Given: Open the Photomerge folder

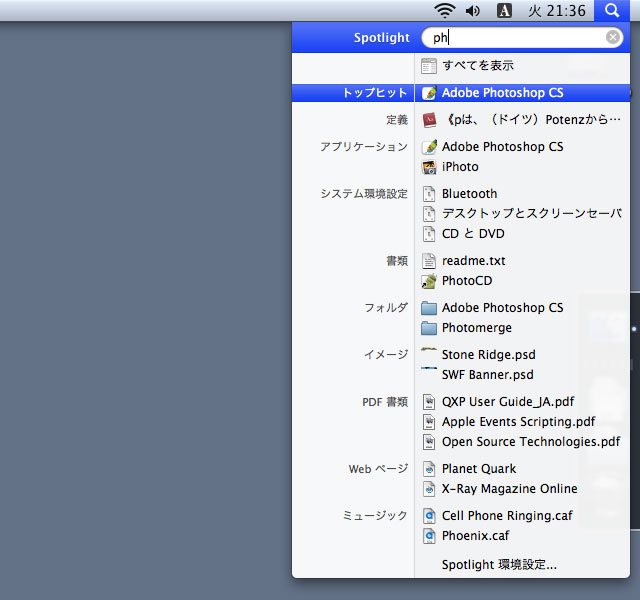Looking at the screenshot, I should (477, 327).
